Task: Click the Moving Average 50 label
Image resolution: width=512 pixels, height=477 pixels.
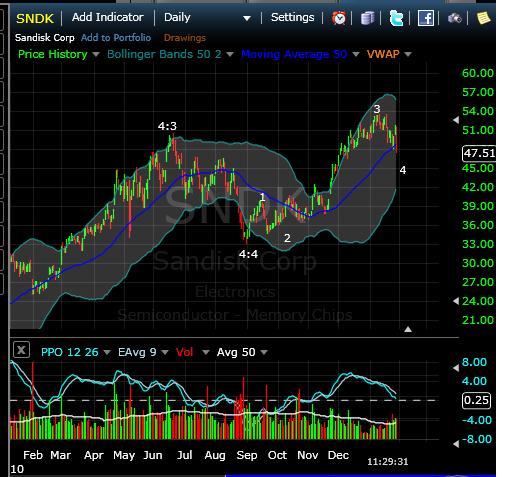Action: (x=294, y=54)
